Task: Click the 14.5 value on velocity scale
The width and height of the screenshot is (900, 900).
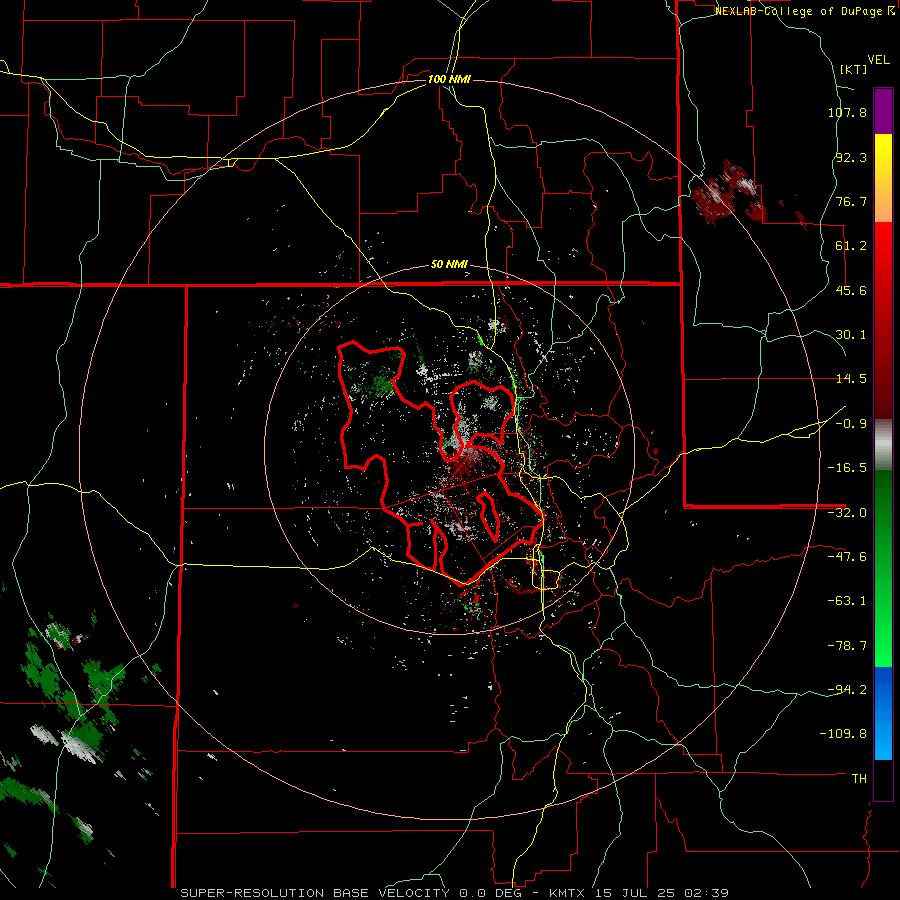Action: tap(851, 379)
